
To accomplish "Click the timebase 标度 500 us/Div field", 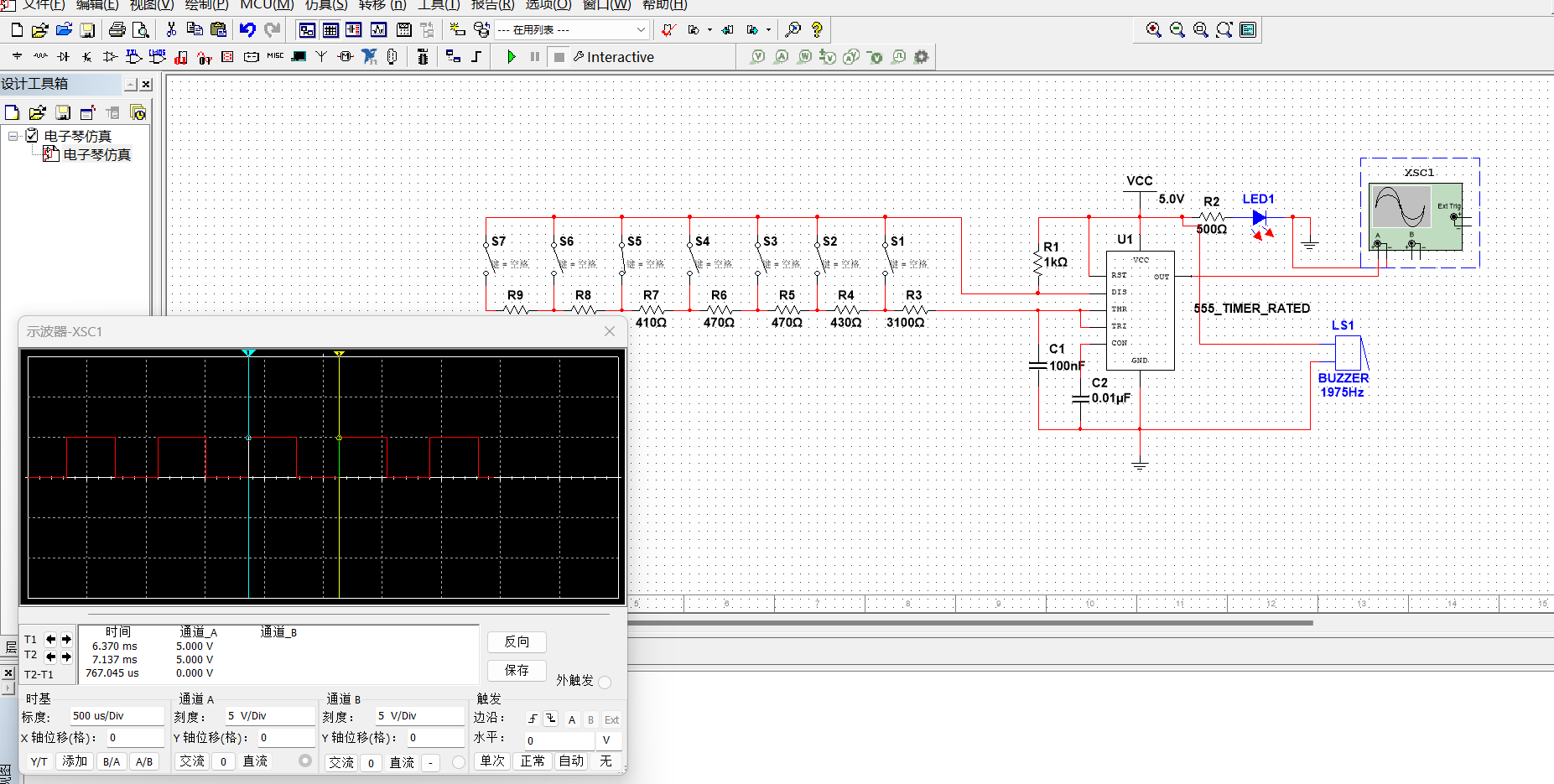I will click(117, 716).
